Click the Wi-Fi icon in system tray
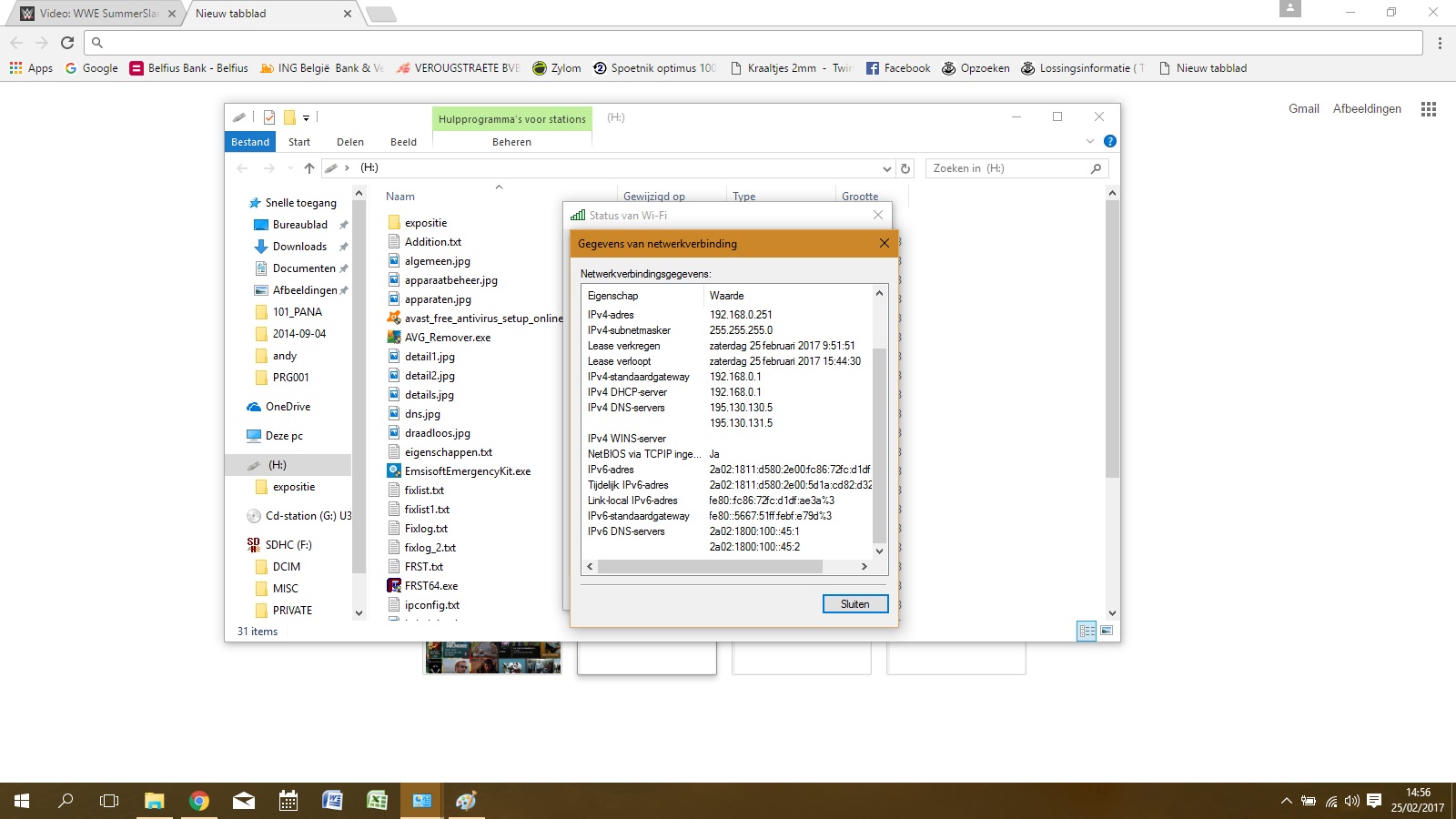Image resolution: width=1456 pixels, height=819 pixels. point(1331,801)
